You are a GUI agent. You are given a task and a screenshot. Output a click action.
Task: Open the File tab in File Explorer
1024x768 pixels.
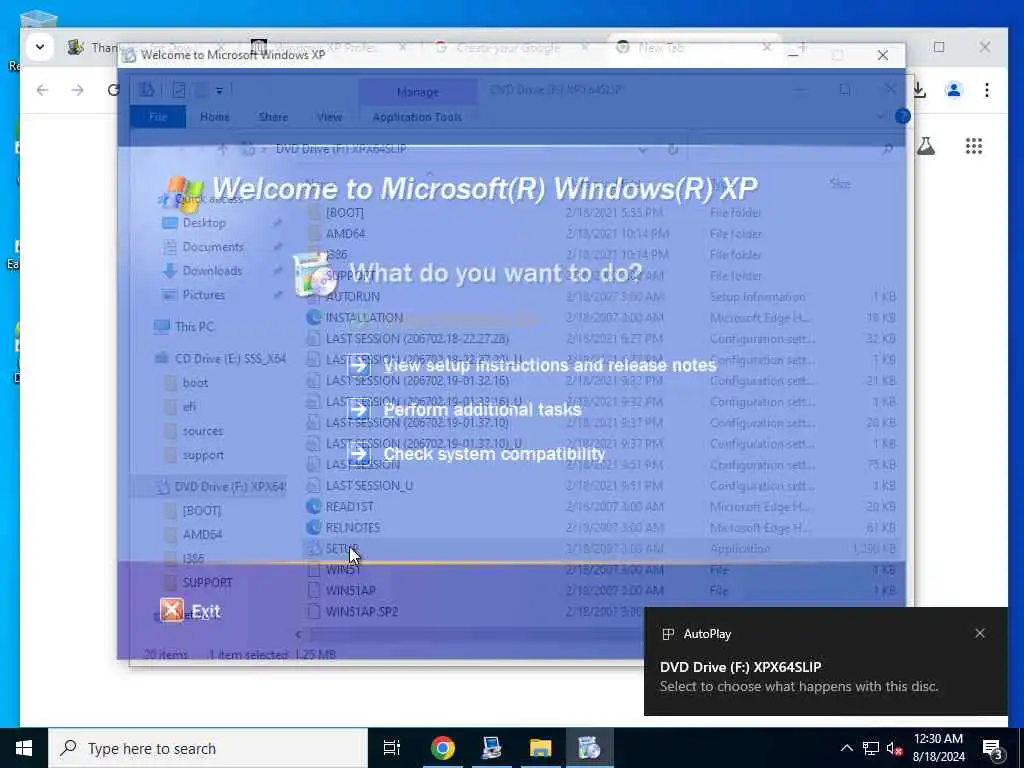pos(158,117)
